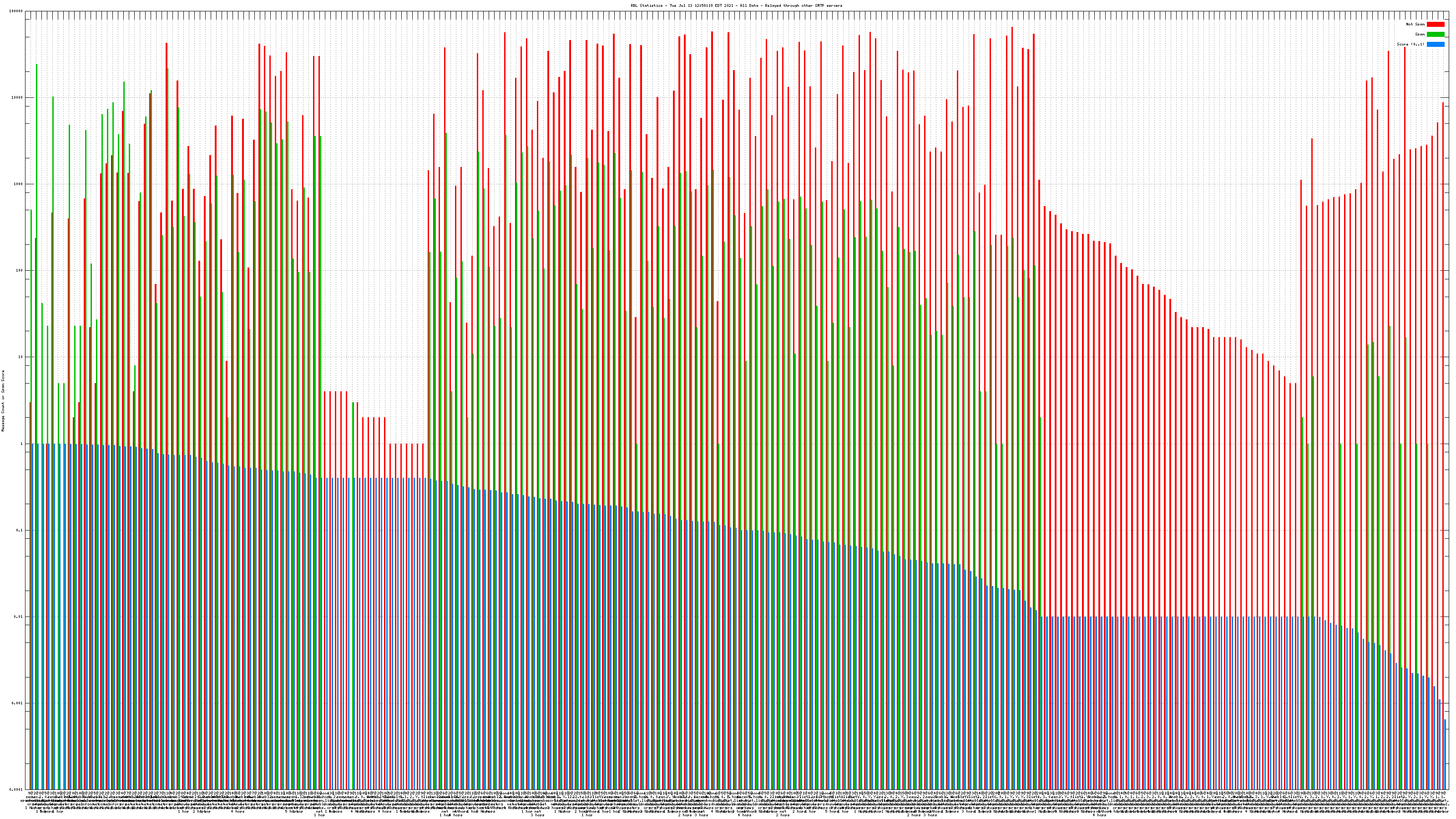Image resolution: width=1456 pixels, height=819 pixels.
Task: Click the 100000 y-axis label
Action: pos(16,11)
